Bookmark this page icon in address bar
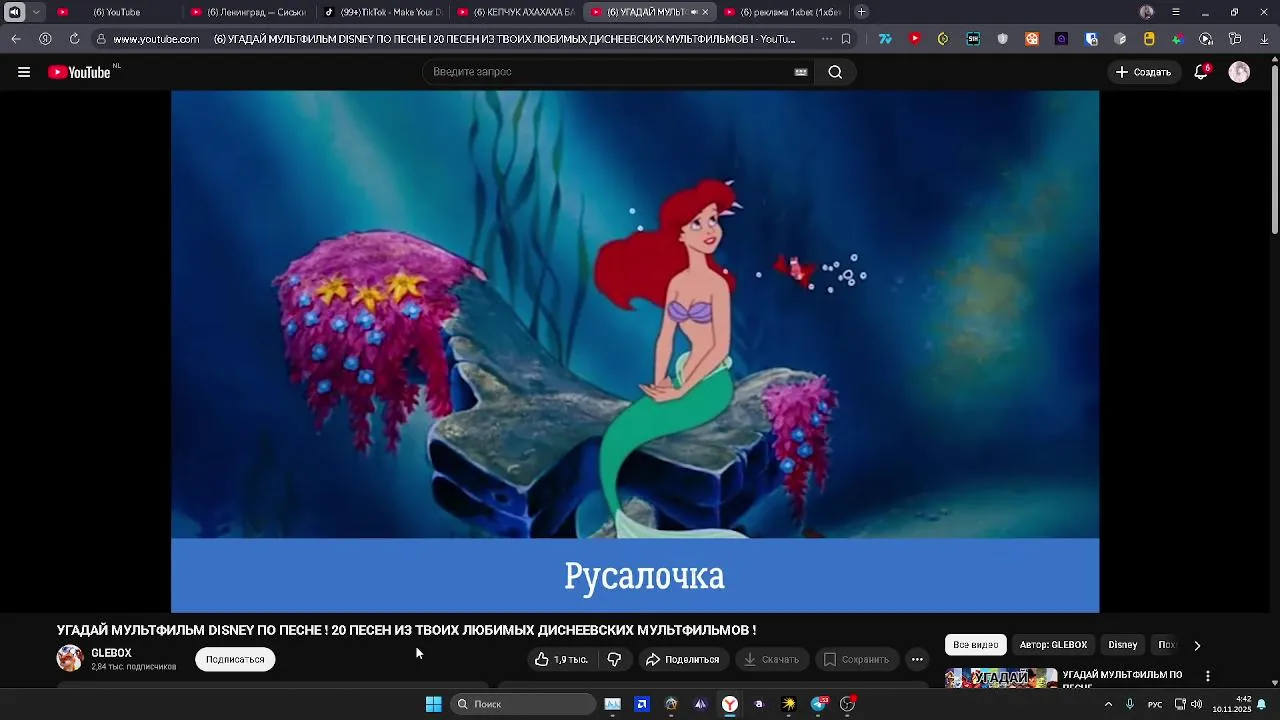The width and height of the screenshot is (1280, 720). (x=846, y=39)
